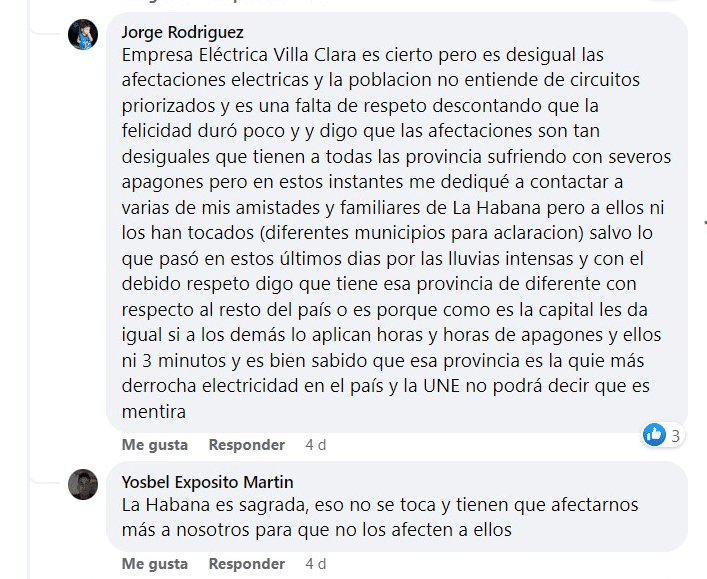Open Yosbel Exposito Martin's profile picture
This screenshot has width=707, height=579.
83,484
